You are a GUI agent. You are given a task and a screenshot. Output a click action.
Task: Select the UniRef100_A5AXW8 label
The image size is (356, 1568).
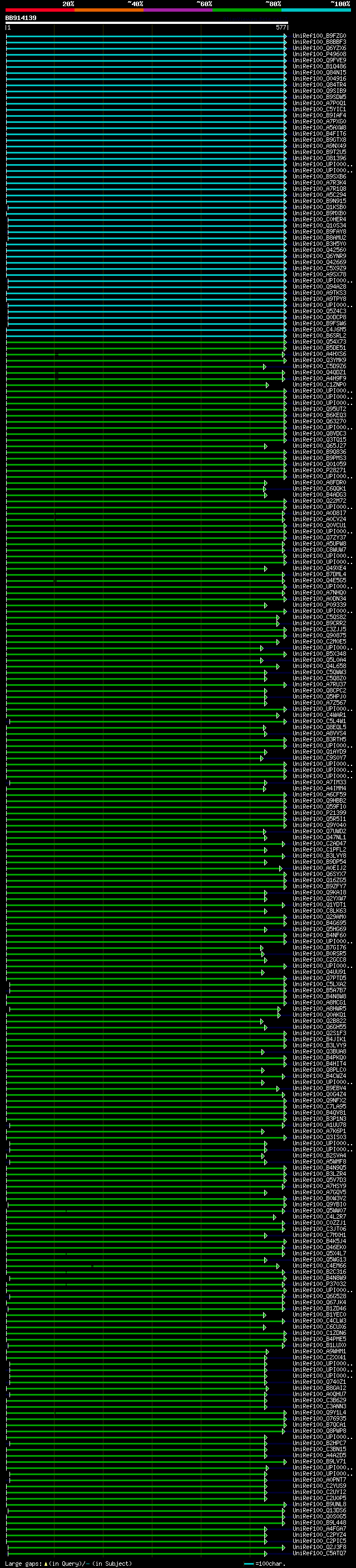pyautogui.click(x=319, y=127)
